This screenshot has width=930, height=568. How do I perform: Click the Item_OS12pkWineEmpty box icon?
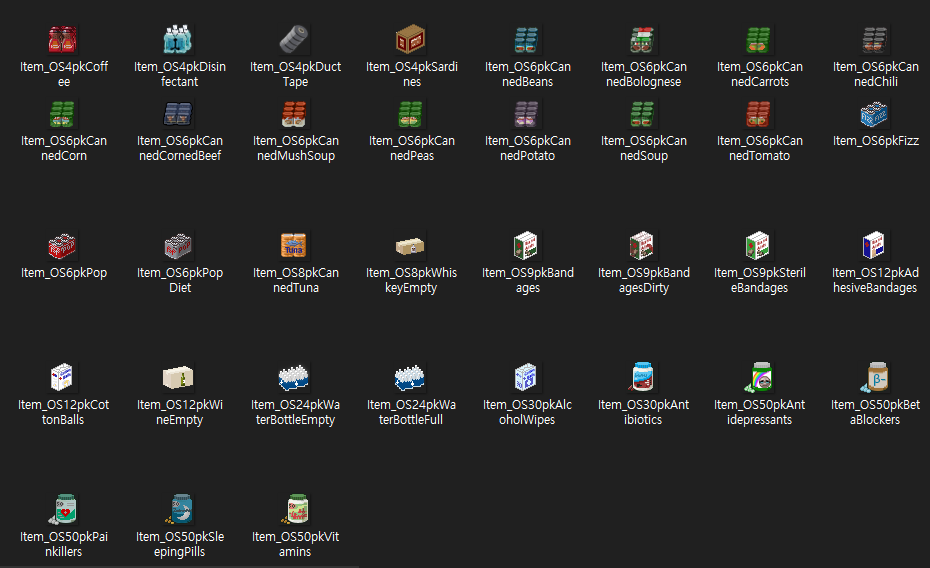178,378
